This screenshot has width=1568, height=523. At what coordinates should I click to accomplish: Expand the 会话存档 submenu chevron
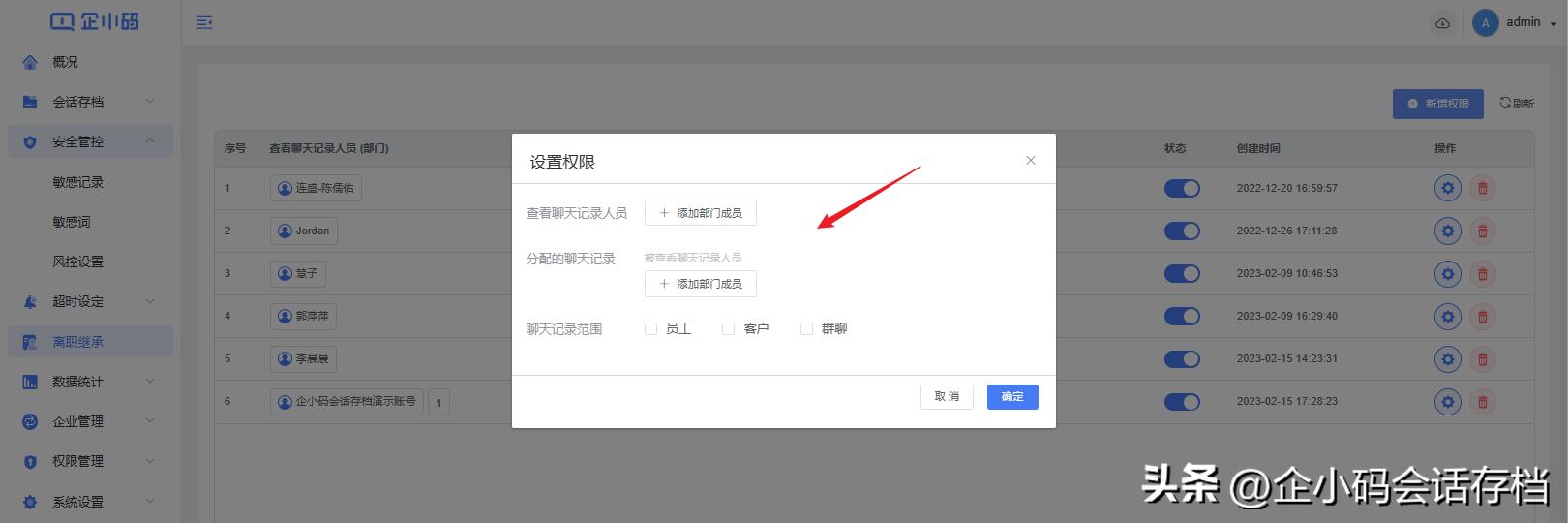click(x=150, y=101)
